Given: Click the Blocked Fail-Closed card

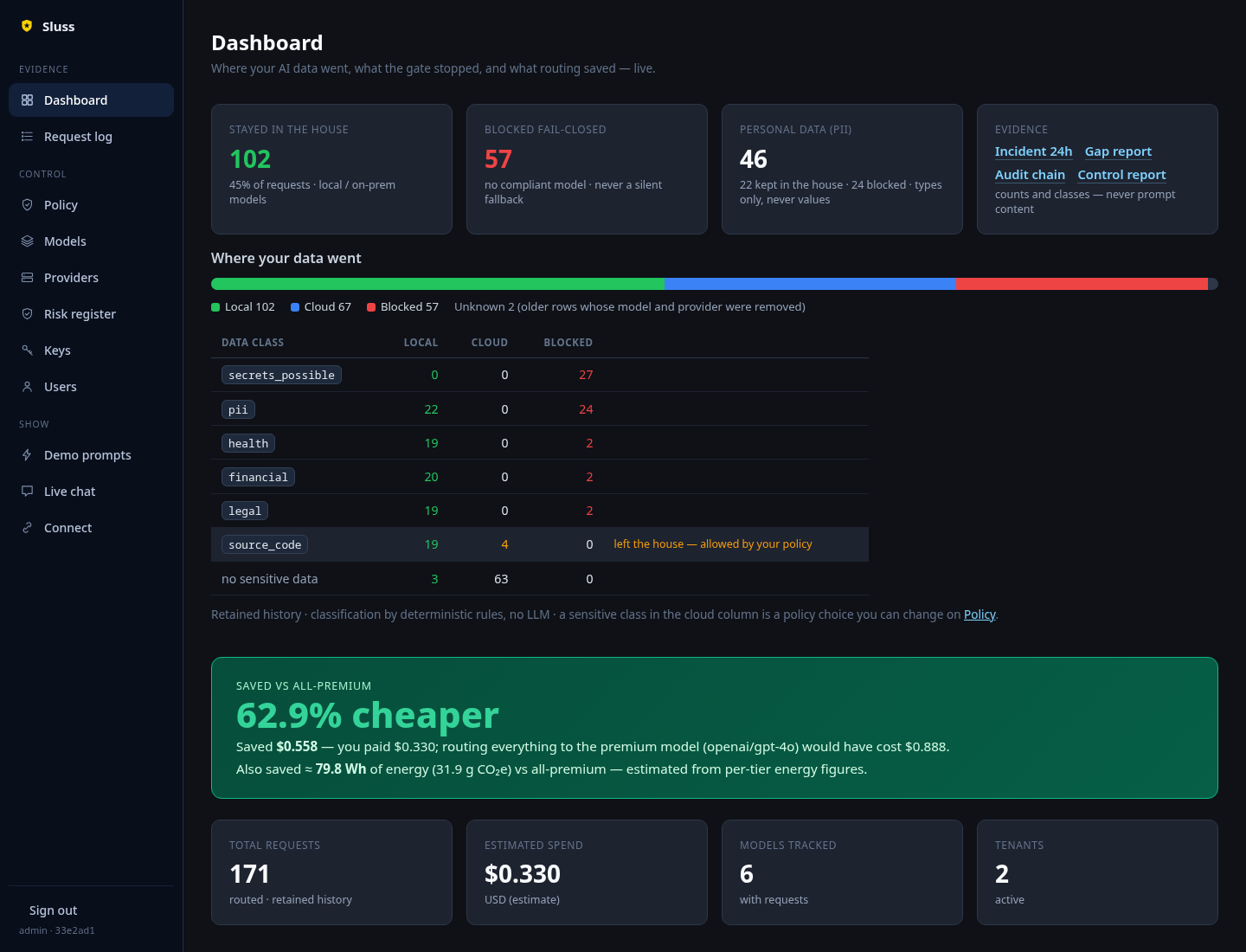Looking at the screenshot, I should tap(587, 170).
